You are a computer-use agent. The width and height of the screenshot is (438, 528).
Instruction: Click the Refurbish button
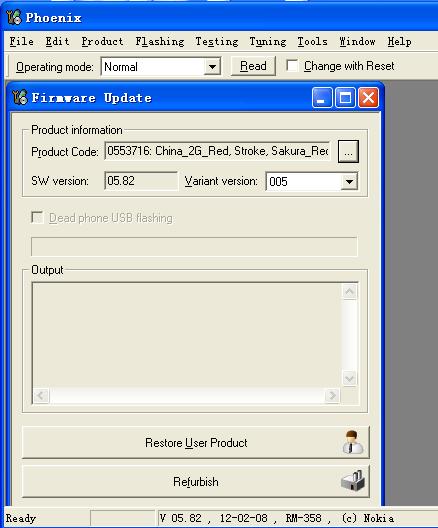(x=196, y=482)
